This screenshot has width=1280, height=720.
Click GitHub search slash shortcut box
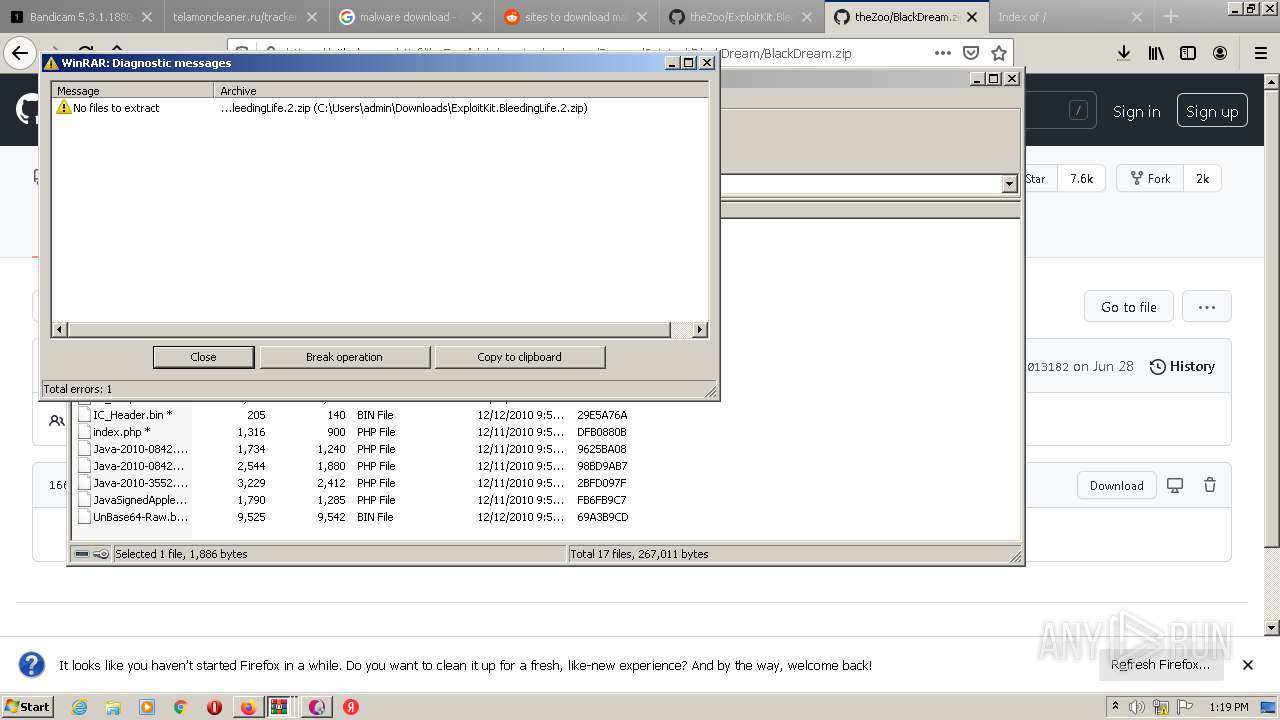(1078, 111)
